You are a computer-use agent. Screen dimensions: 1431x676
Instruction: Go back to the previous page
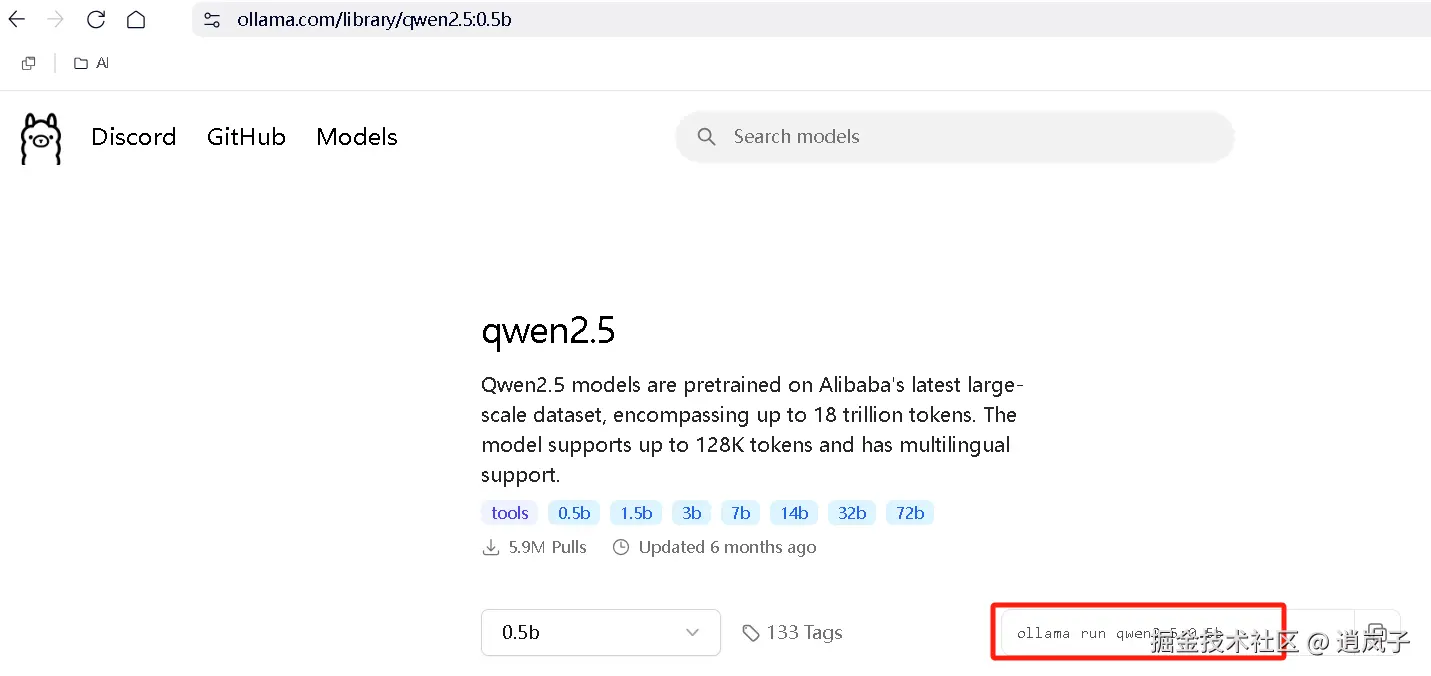point(17,19)
